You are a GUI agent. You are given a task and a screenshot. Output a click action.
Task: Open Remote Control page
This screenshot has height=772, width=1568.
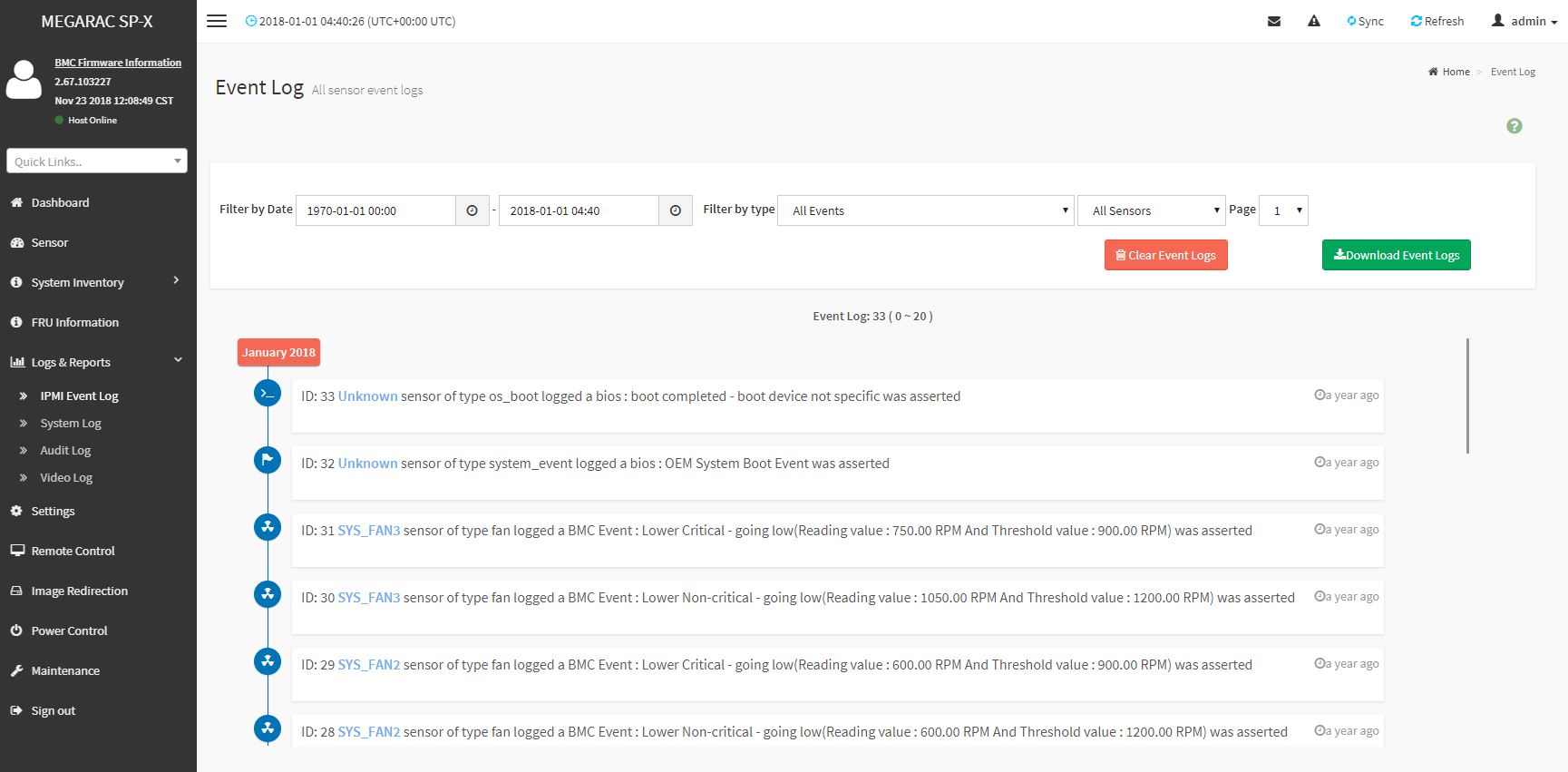(x=73, y=551)
